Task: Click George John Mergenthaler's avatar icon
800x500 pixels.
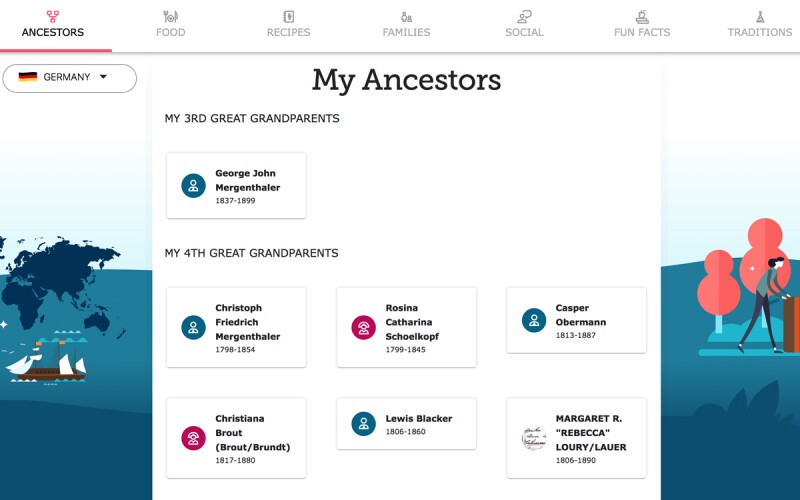Action: 193,186
